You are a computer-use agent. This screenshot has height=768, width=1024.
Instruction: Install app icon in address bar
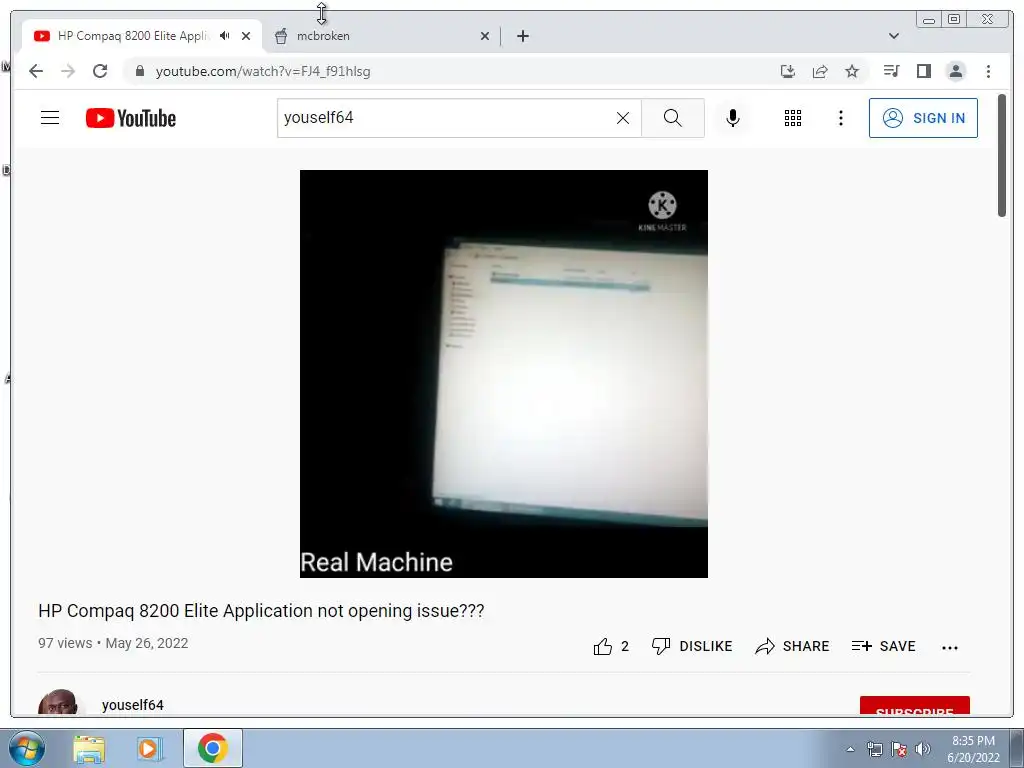click(788, 71)
